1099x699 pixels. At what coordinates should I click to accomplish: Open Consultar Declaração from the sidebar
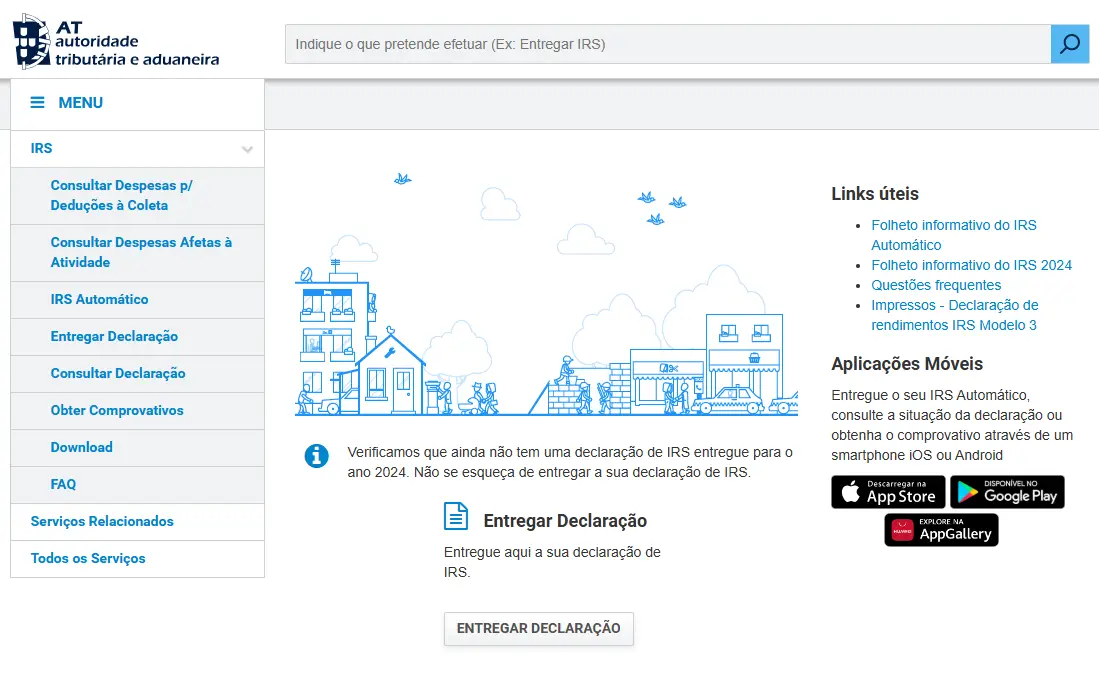click(118, 373)
